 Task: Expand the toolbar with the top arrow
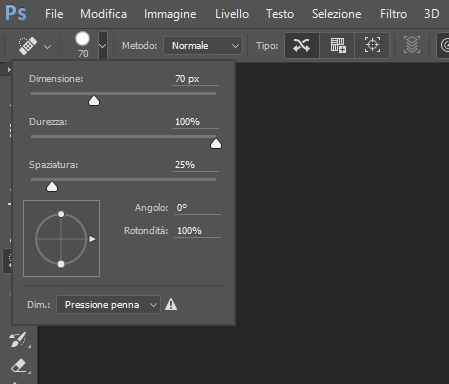(x=9, y=70)
